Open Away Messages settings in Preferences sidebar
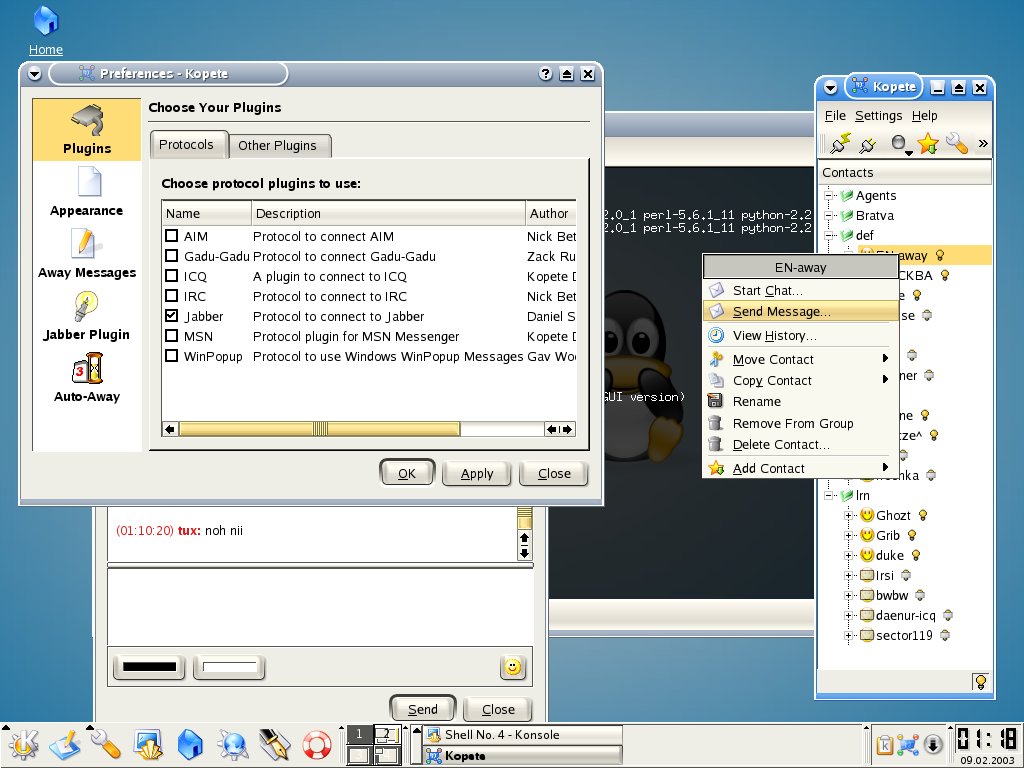 pyautogui.click(x=87, y=253)
